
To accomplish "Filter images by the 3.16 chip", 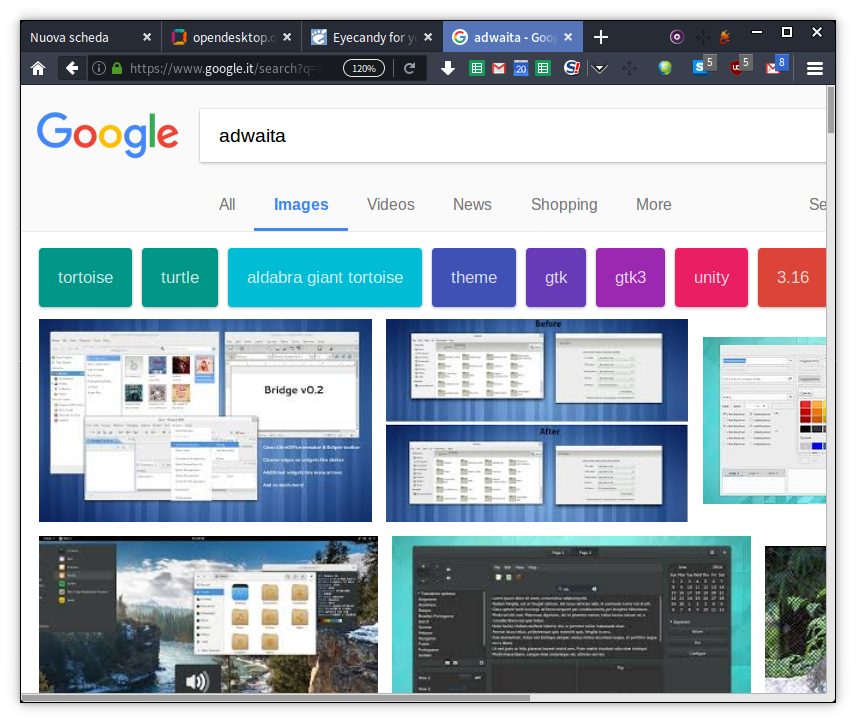I will pos(792,277).
